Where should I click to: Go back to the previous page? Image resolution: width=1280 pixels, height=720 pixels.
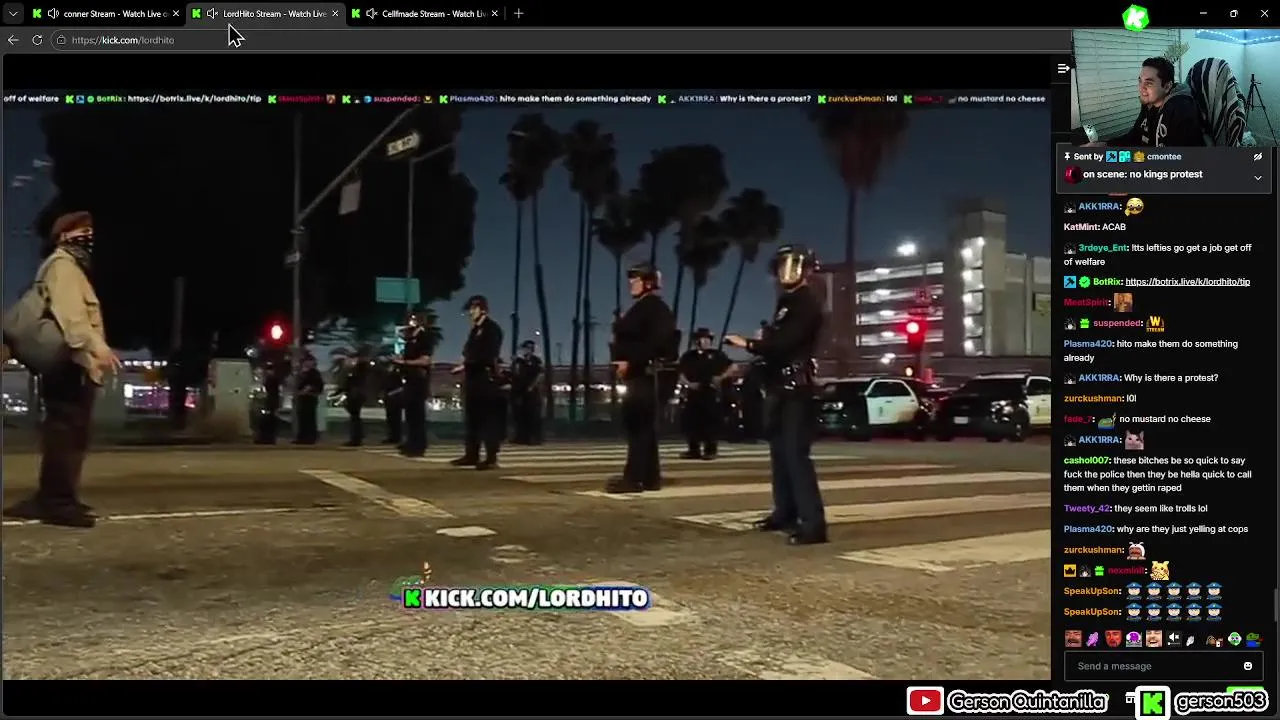[13, 40]
